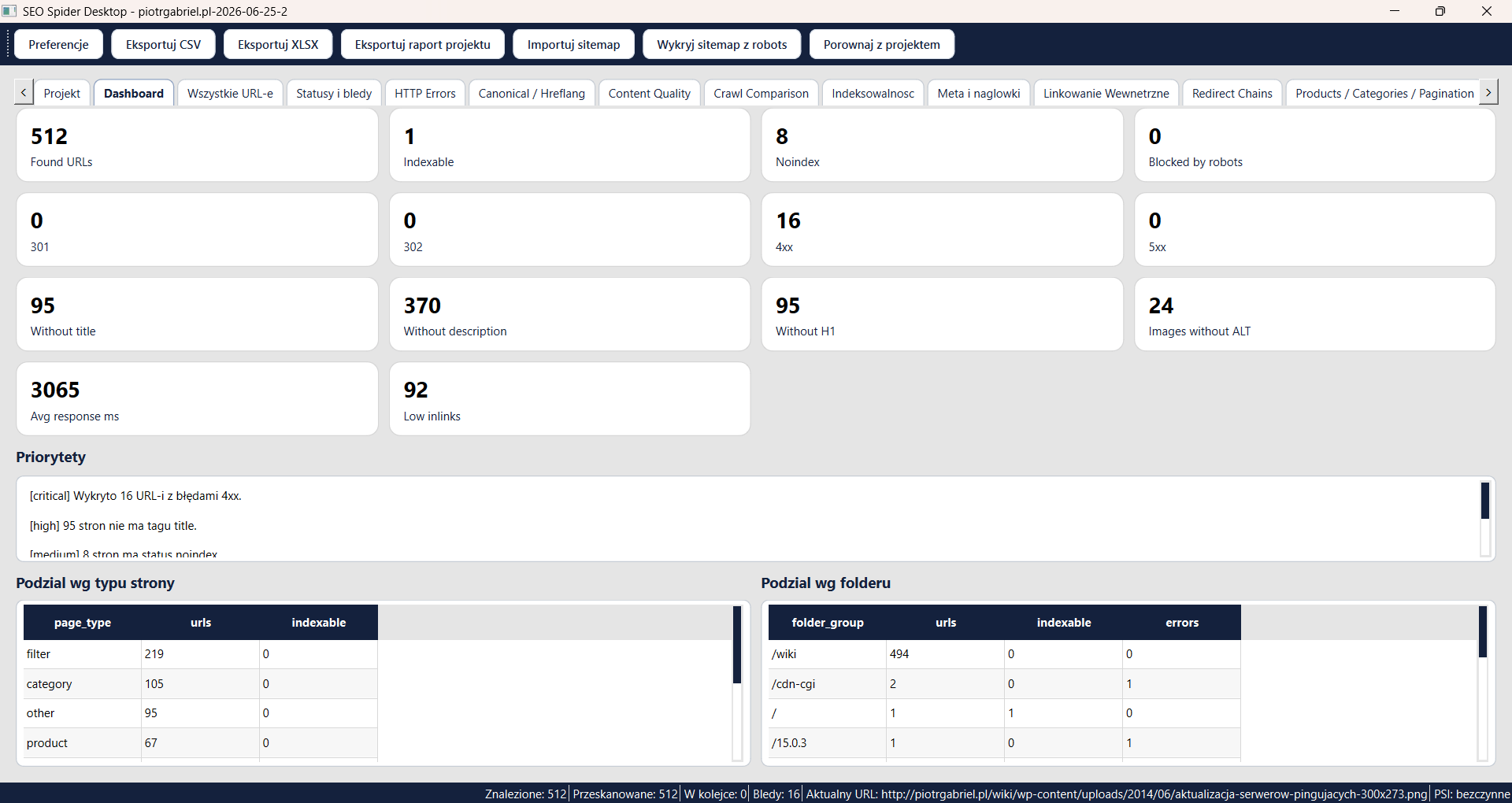The width and height of the screenshot is (1512, 803).
Task: Select the product row
Action: pyautogui.click(x=201, y=743)
